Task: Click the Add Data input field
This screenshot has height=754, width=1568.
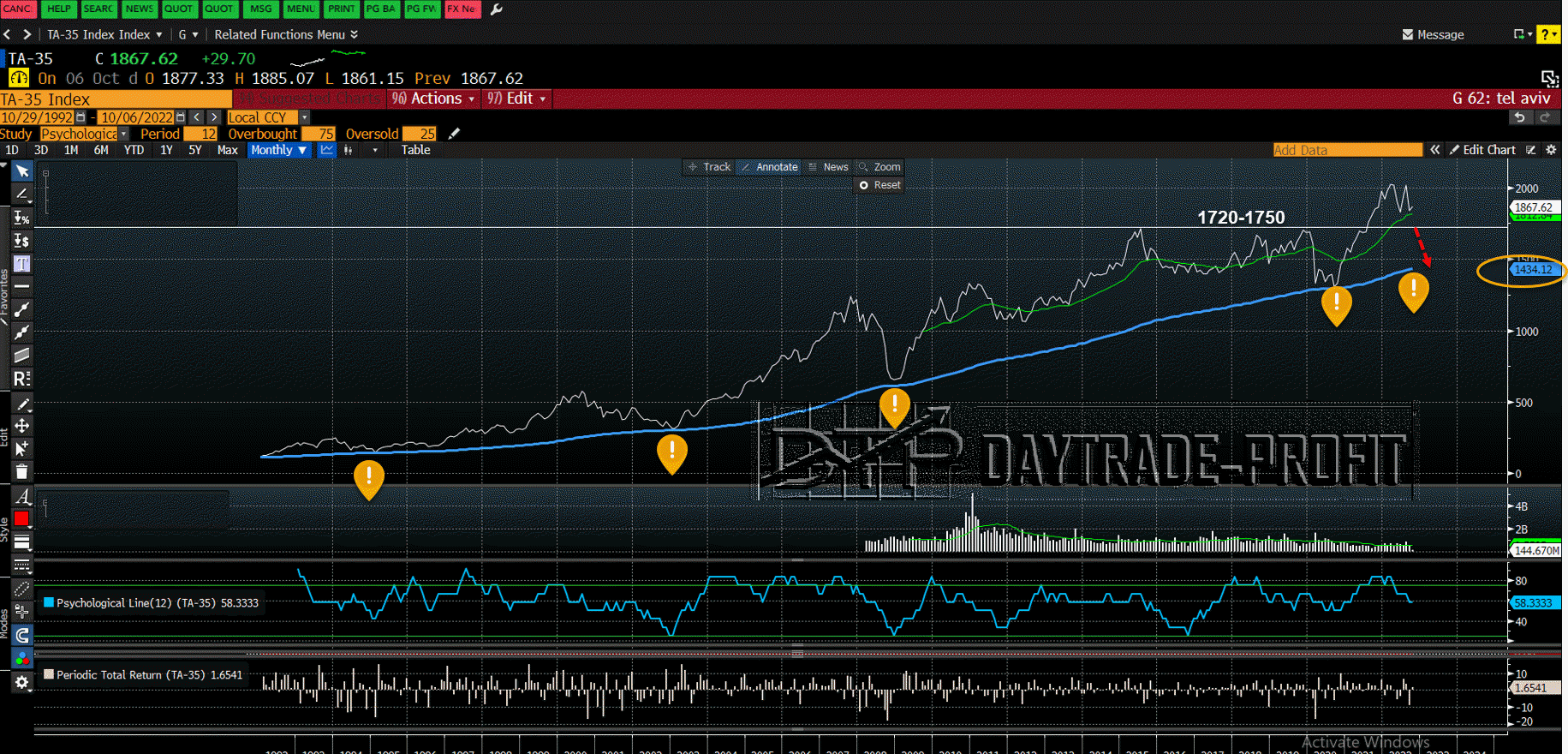Action: pyautogui.click(x=1347, y=150)
